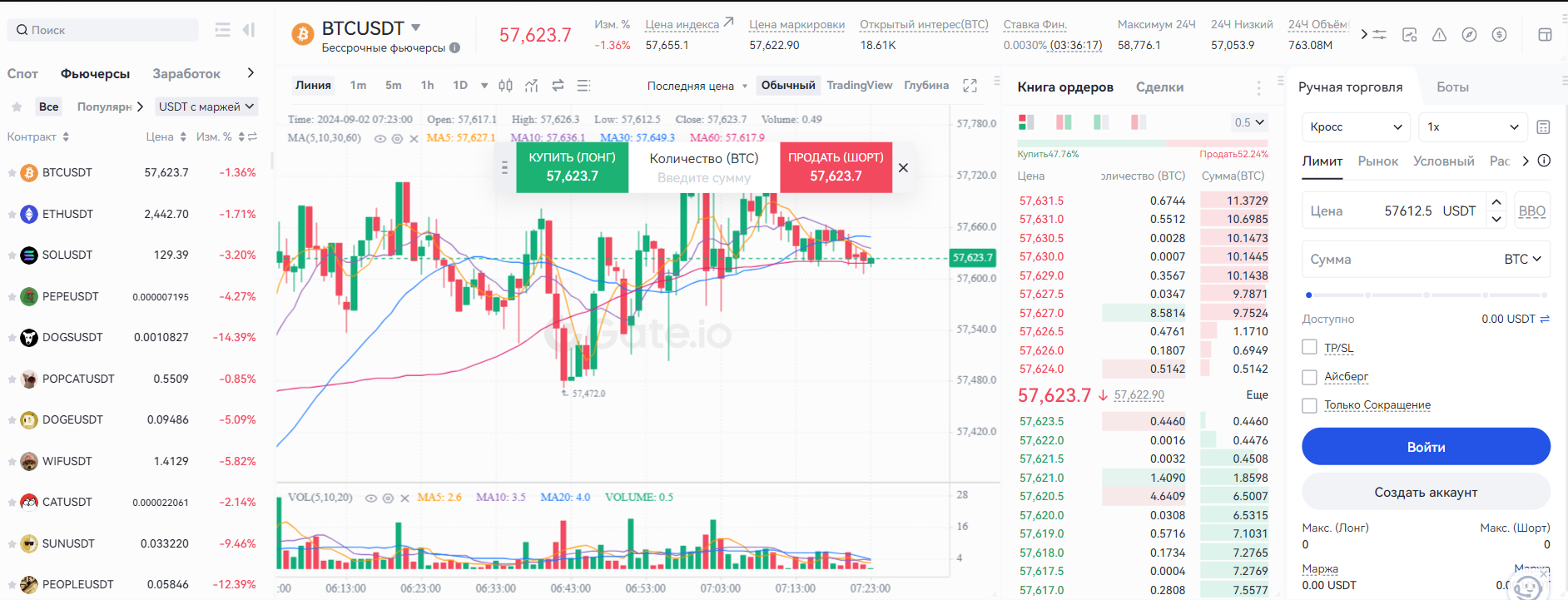Enable the TP/SL checkbox

[1309, 348]
